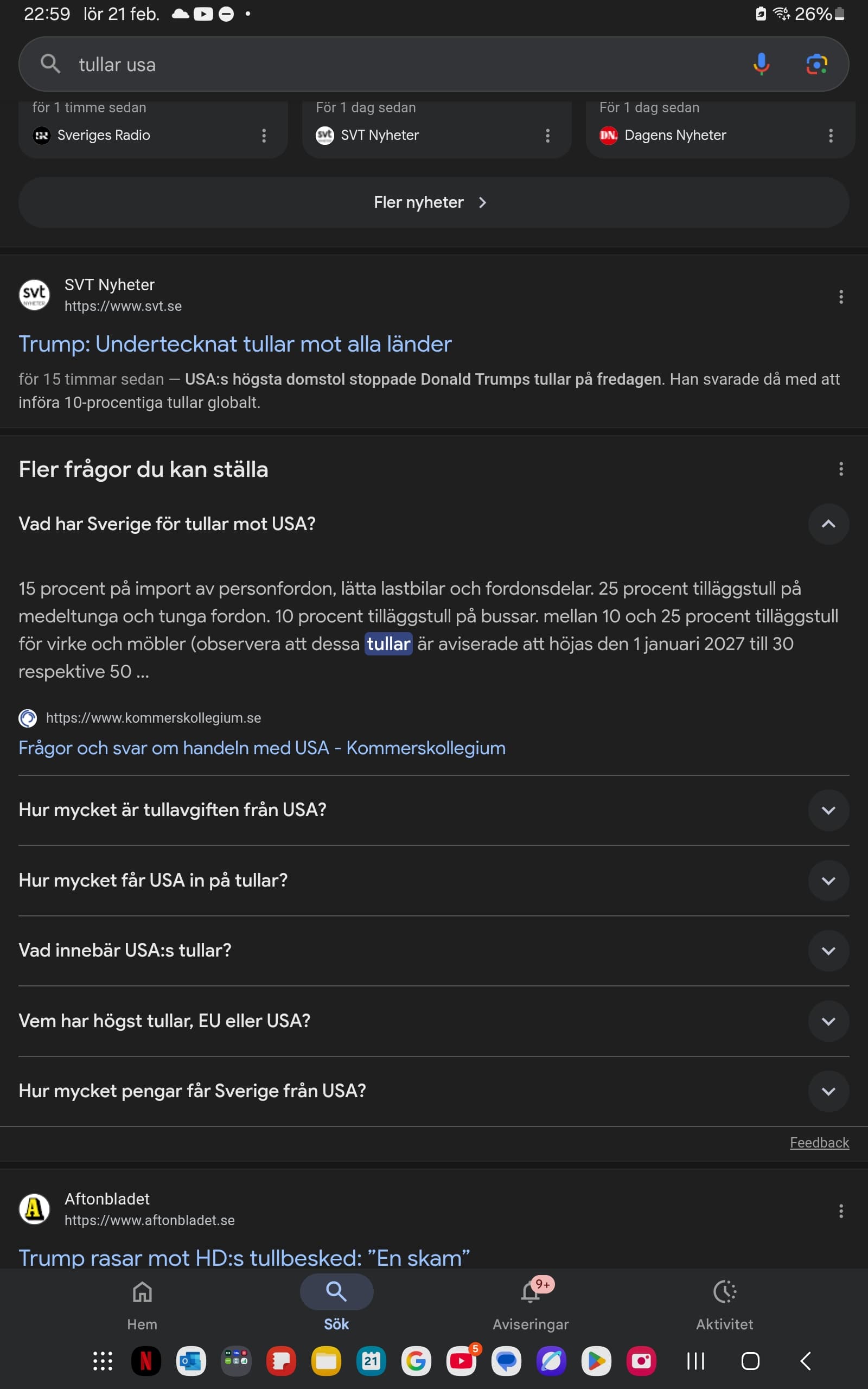This screenshot has height=1389, width=868.
Task: Expand "Hur mycket är tullavgiften från USA?"
Action: coord(828,810)
